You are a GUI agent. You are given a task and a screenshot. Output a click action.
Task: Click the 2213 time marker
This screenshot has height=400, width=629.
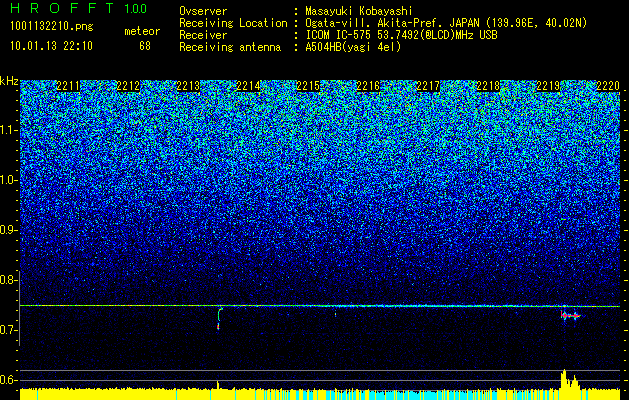click(188, 86)
